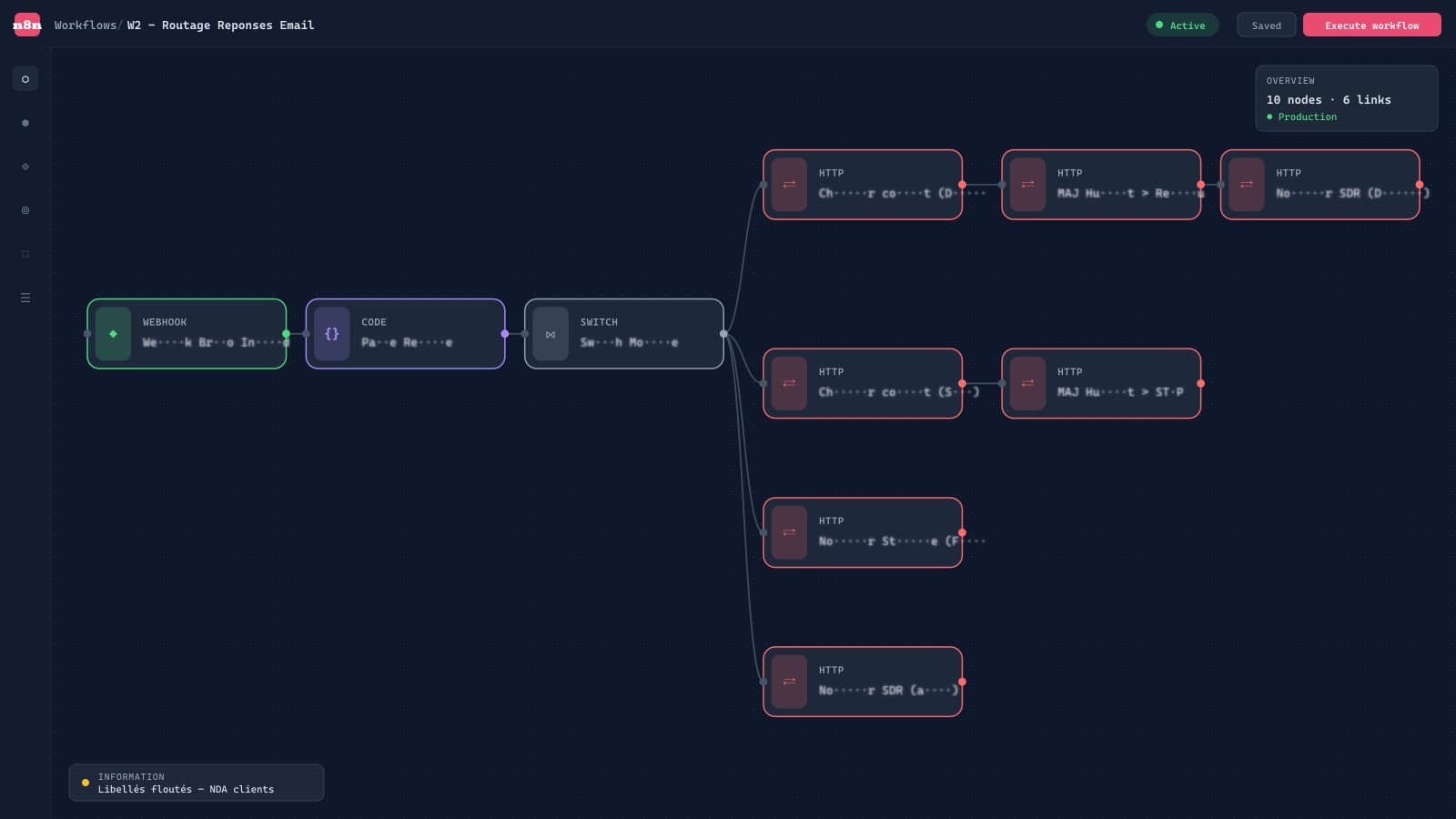Toggle the Active workflow status badge
Screen dimensions: 1456x819
(x=1182, y=25)
